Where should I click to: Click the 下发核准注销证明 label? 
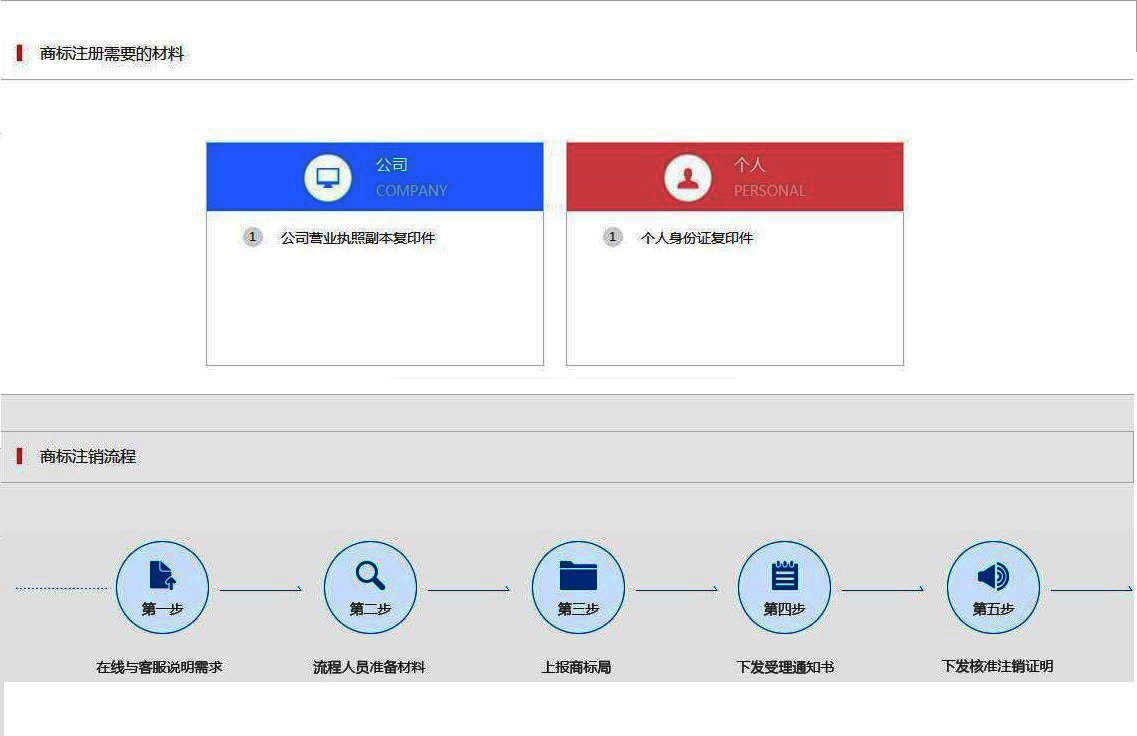pyautogui.click(x=997, y=666)
